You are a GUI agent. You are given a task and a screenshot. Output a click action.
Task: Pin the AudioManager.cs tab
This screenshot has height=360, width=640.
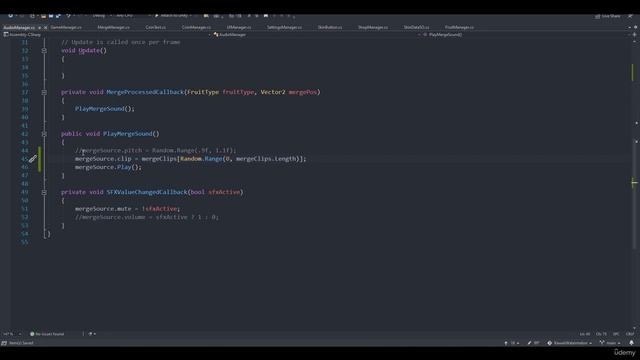[x=40, y=28]
